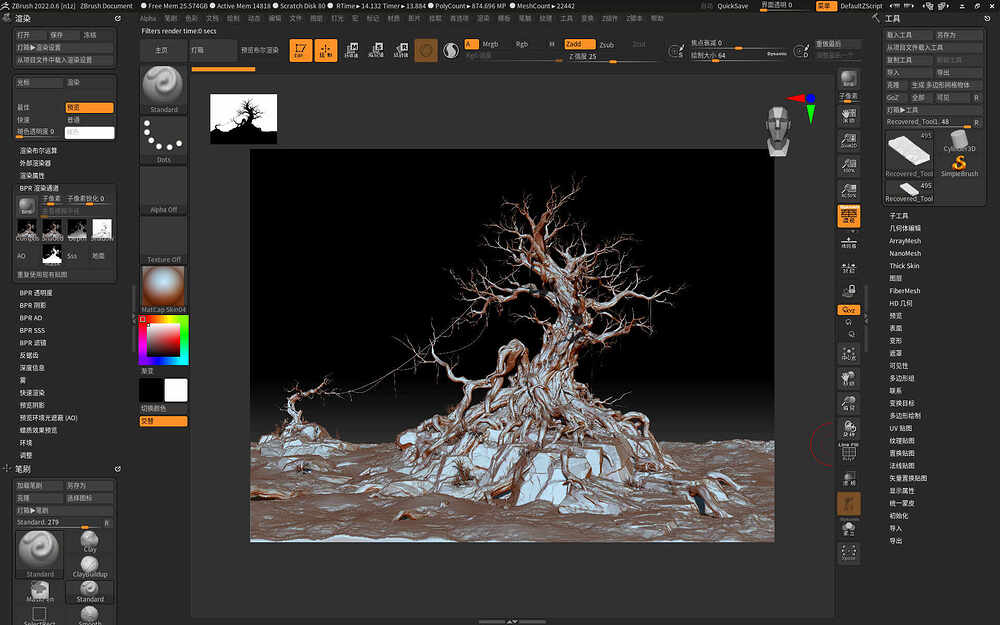
Task: Expand the ArrayMesh subpalette
Action: pos(905,241)
